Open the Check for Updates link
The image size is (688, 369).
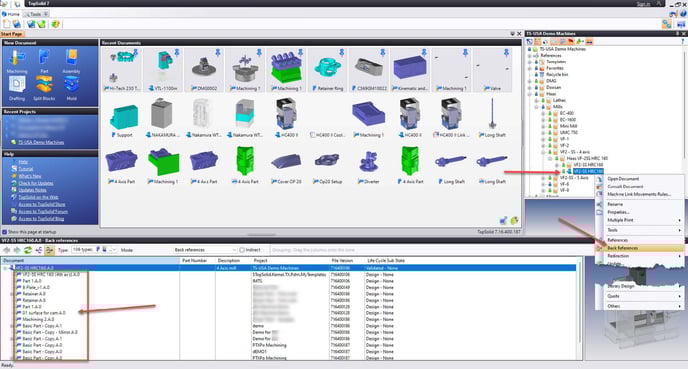pos(36,183)
